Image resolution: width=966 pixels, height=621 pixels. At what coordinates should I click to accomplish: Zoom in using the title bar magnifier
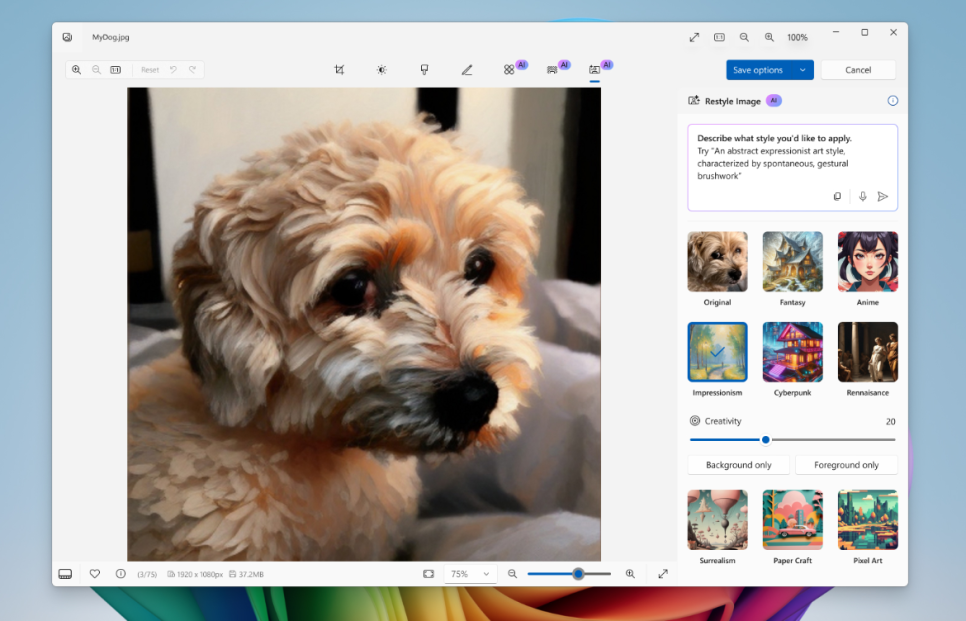coord(769,37)
